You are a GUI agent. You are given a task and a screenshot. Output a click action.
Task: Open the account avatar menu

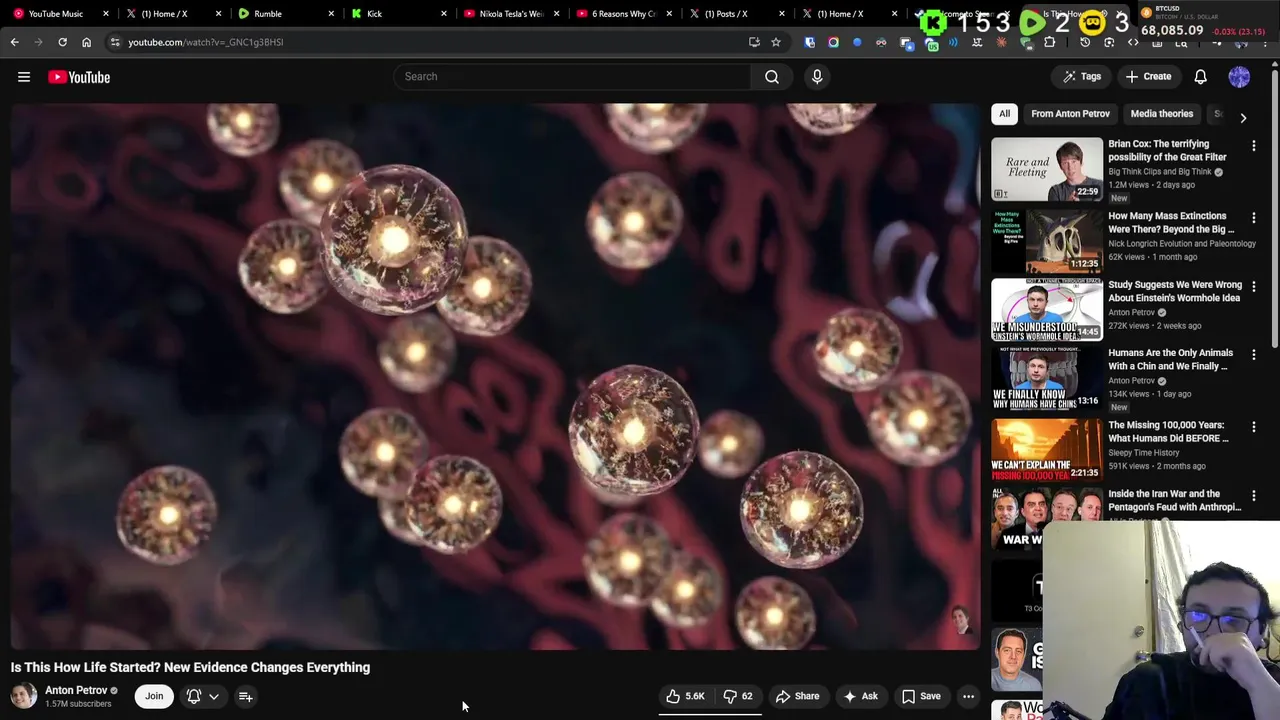point(1239,76)
